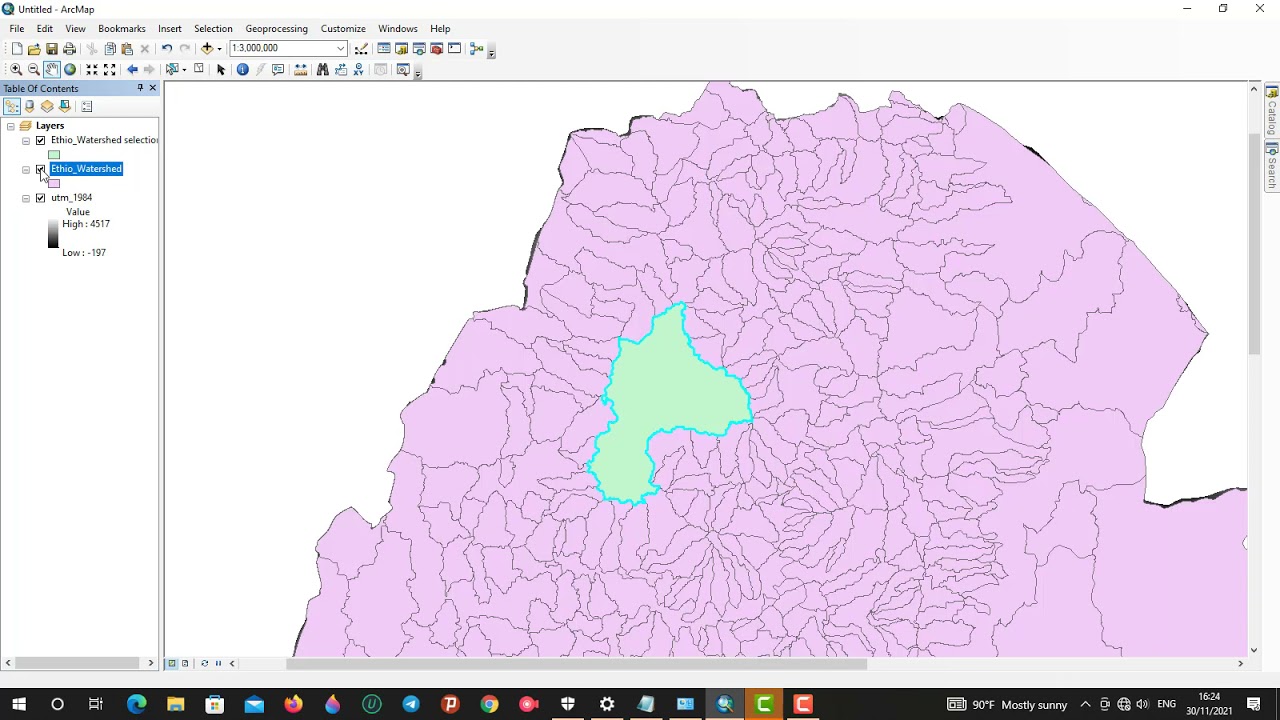This screenshot has width=1280, height=720.
Task: Save the map with the Save icon
Action: 52,48
